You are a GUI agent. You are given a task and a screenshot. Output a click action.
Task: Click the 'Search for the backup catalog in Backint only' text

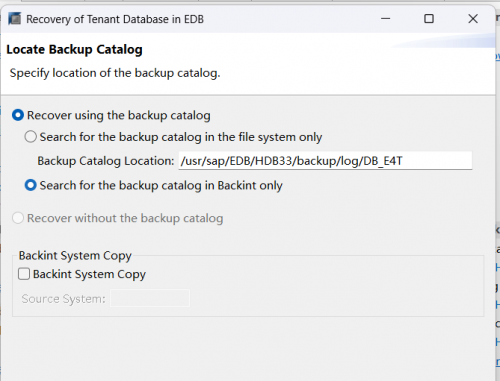click(x=161, y=185)
